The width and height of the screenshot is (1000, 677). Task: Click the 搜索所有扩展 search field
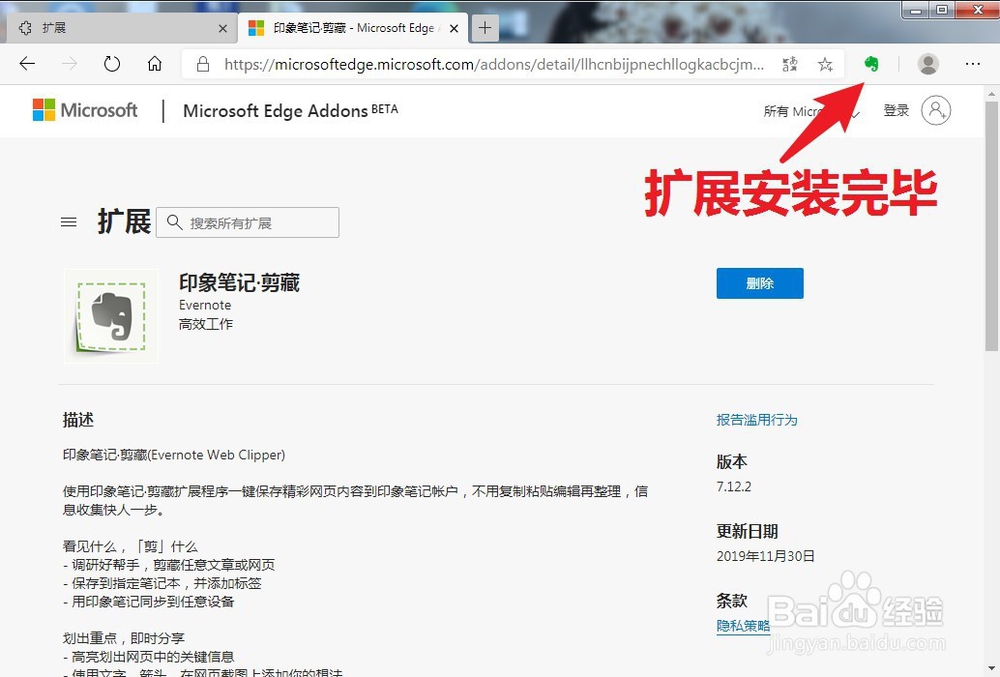point(247,222)
